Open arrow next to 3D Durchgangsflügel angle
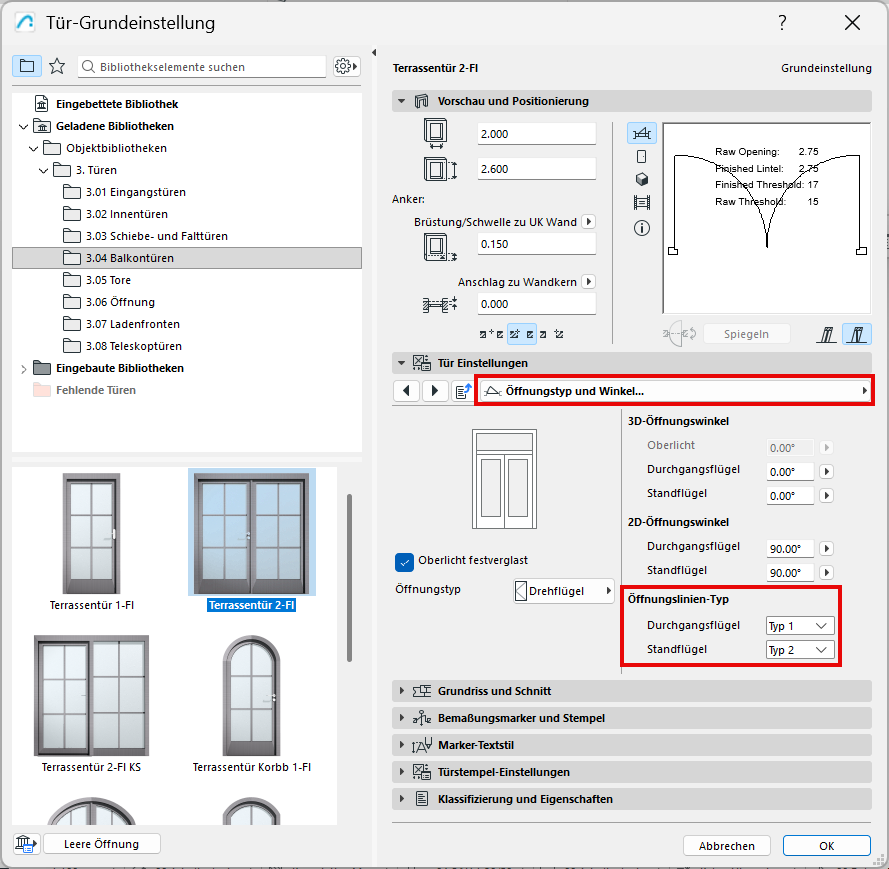The image size is (889, 869). point(827,472)
